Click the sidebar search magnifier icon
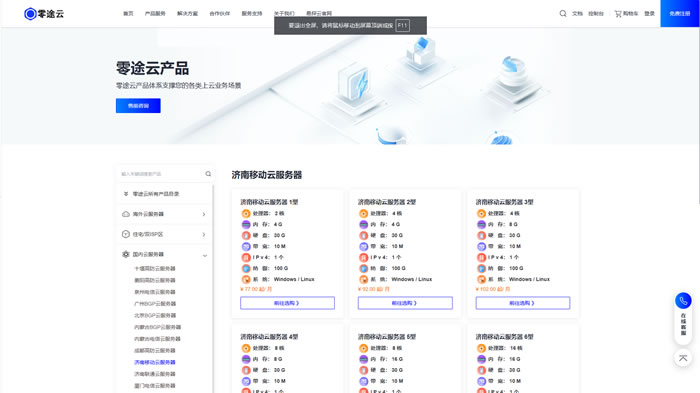Viewport: 700px width, 393px height. [208, 174]
